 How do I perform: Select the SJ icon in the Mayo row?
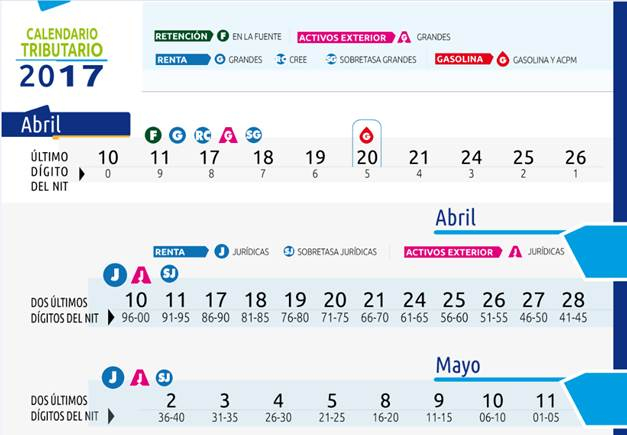click(x=164, y=377)
